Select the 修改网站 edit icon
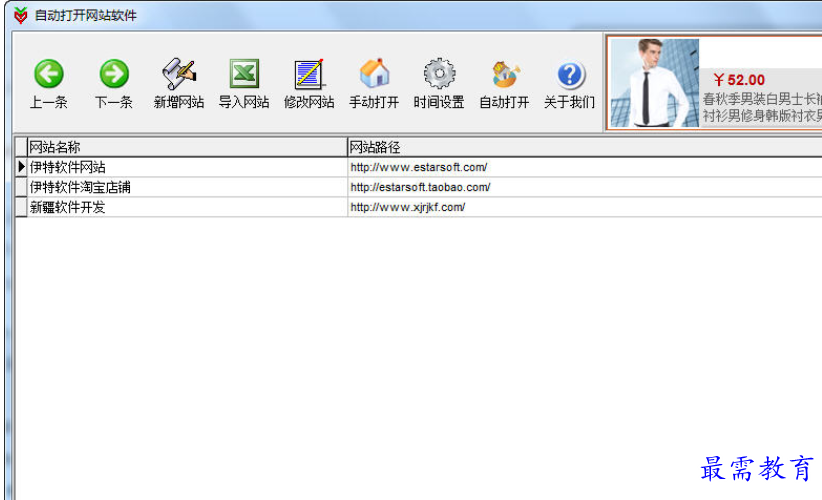Screen dimensions: 822x500 point(309,74)
